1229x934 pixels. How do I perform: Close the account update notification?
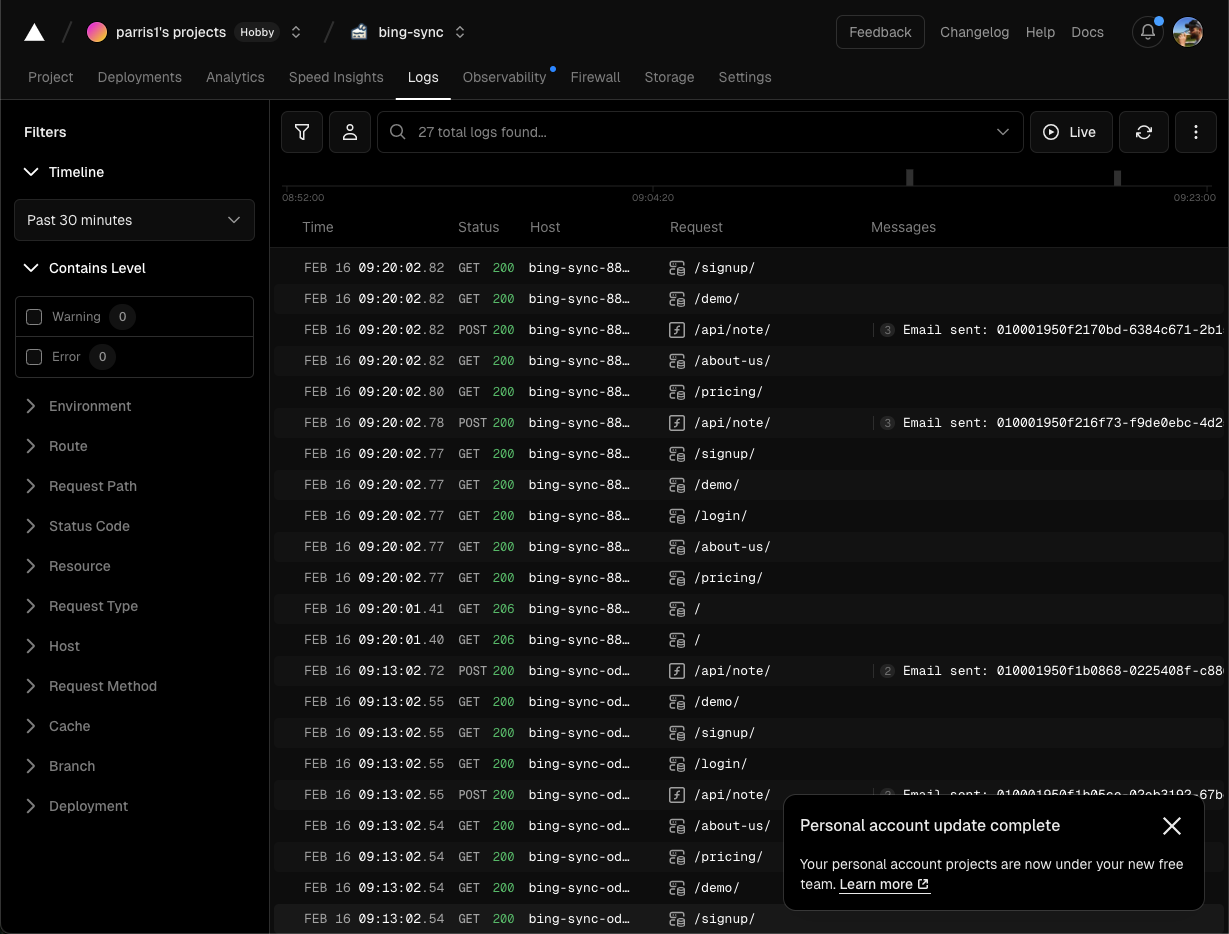[x=1172, y=826]
